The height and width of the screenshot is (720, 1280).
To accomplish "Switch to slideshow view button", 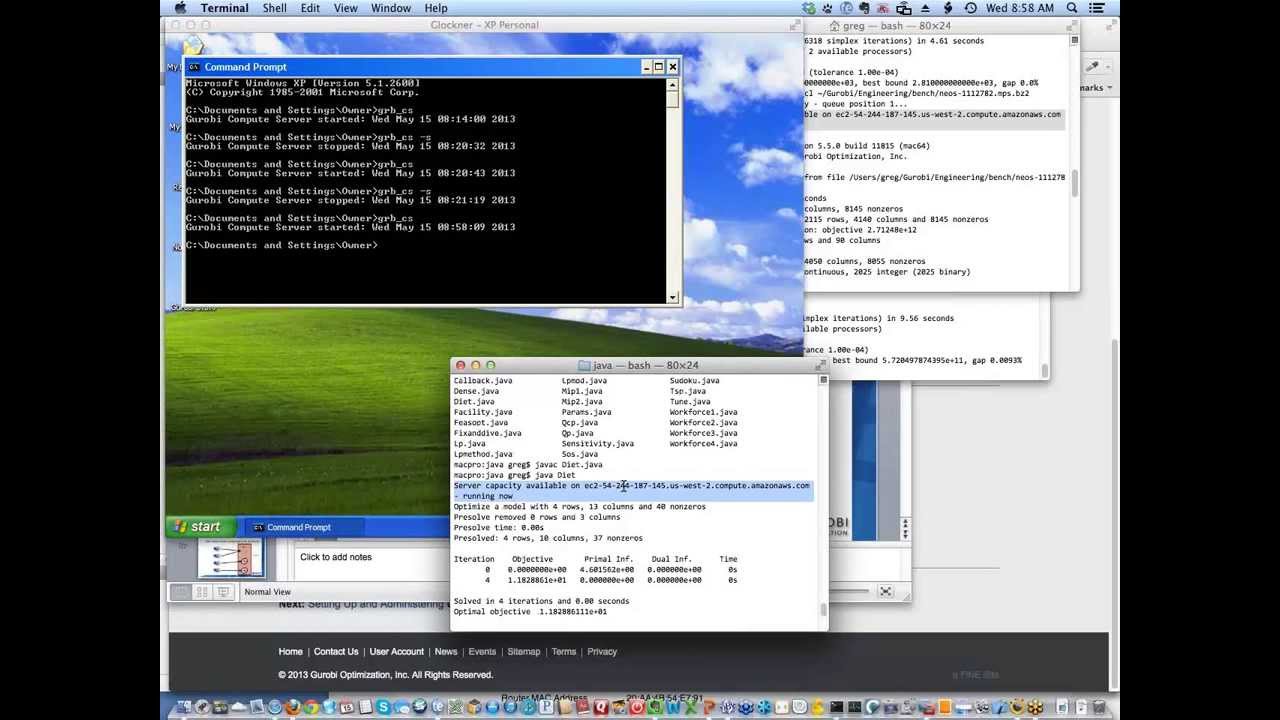I will [223, 592].
